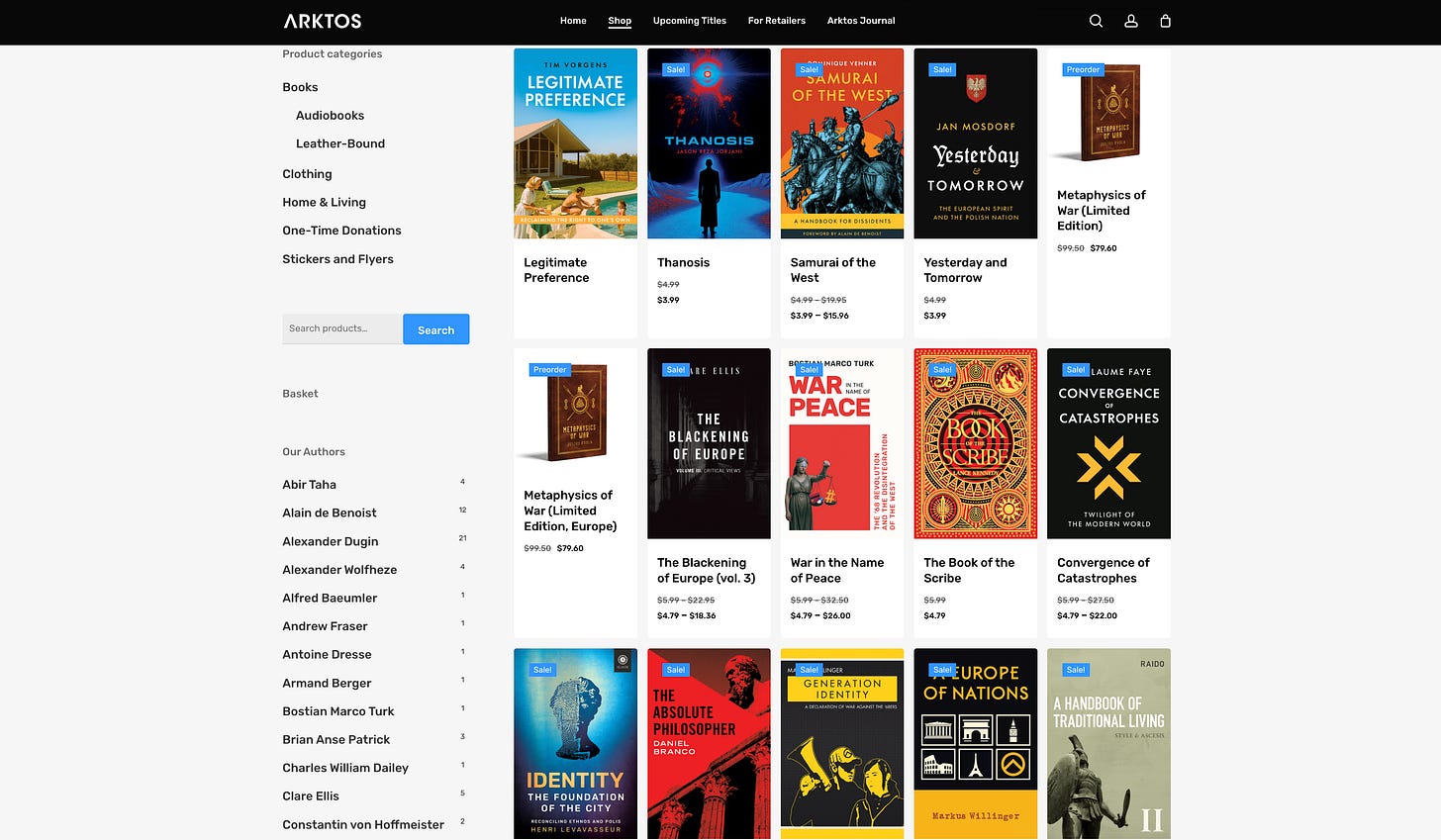Open the user account icon
This screenshot has height=840, width=1441.
click(x=1131, y=21)
